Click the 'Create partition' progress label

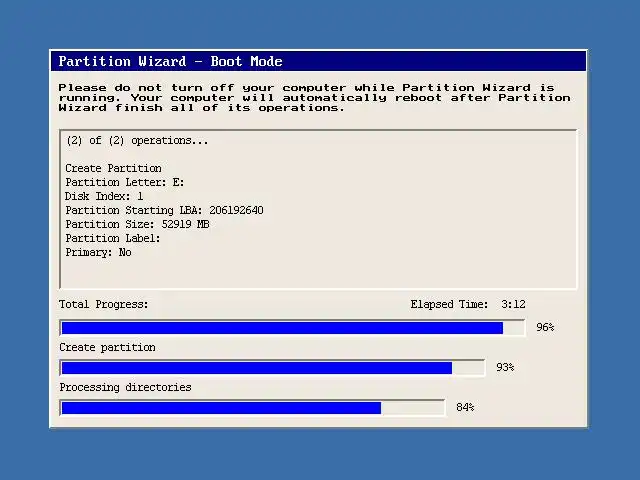107,347
